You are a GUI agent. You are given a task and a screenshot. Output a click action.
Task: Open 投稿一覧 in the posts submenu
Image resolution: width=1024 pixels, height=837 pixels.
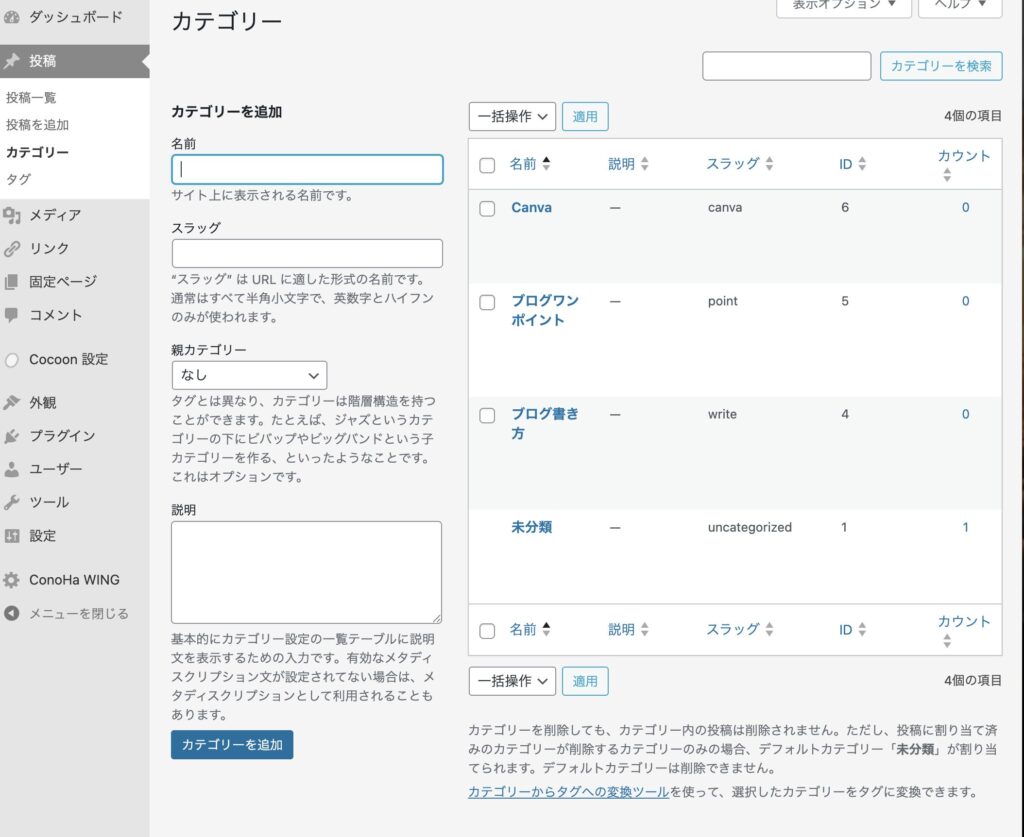[31, 98]
